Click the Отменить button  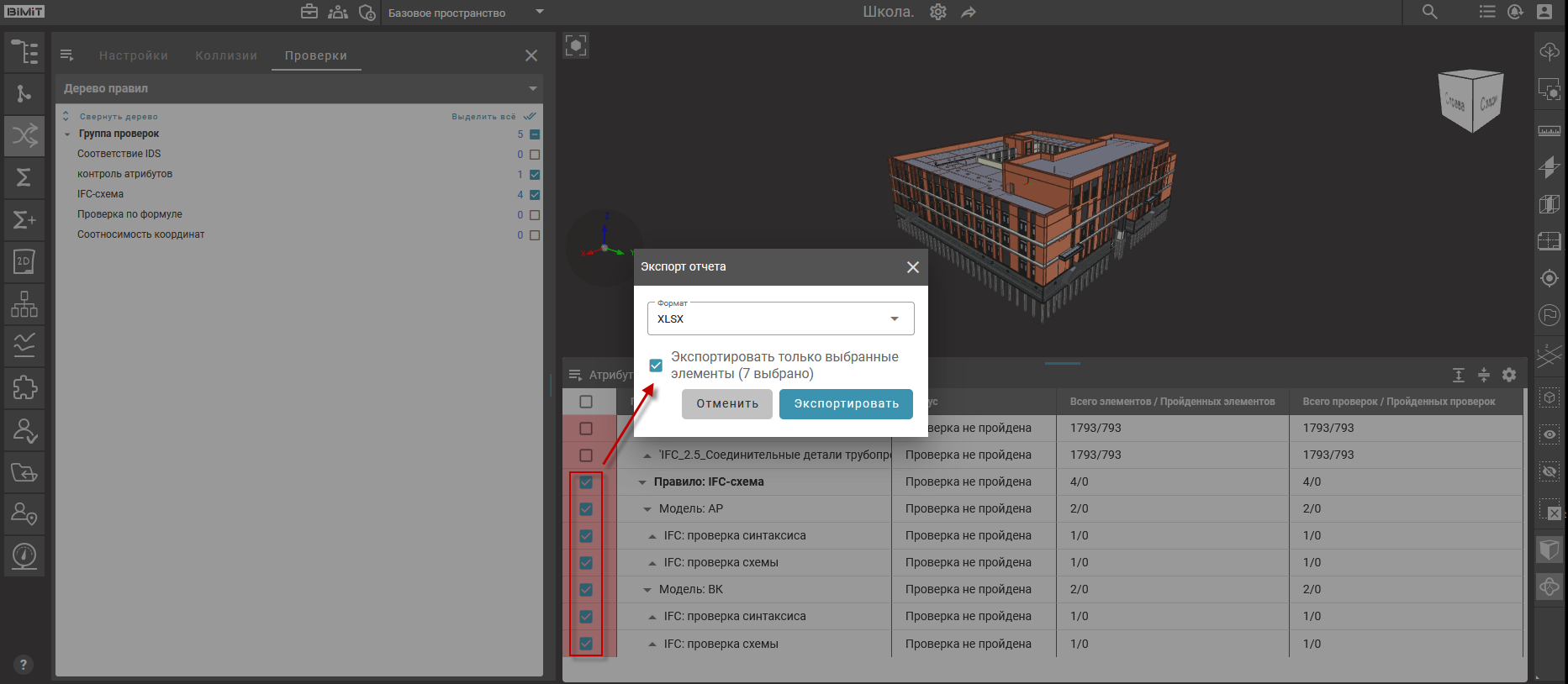[727, 404]
